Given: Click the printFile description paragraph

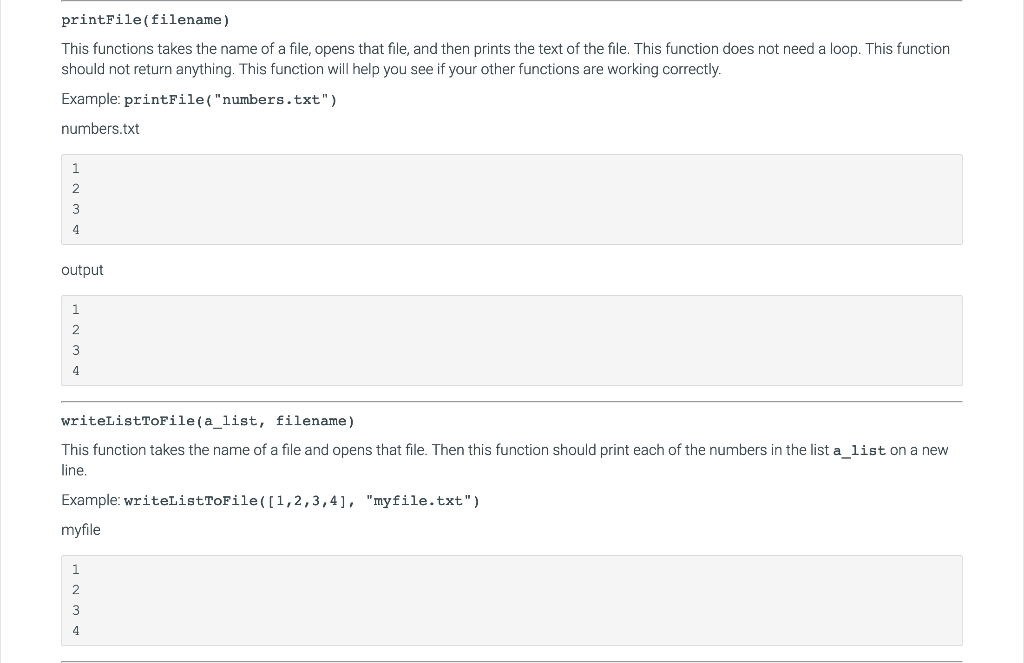Looking at the screenshot, I should [505, 59].
